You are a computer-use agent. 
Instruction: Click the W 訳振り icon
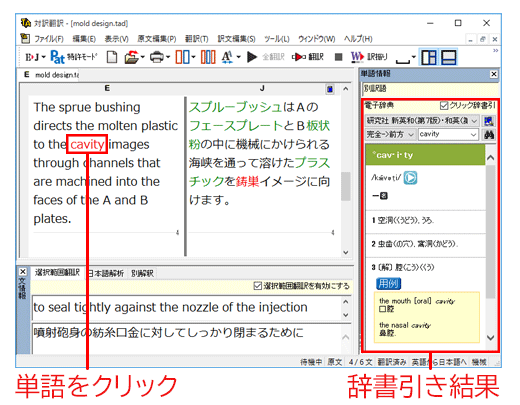click(x=357, y=57)
